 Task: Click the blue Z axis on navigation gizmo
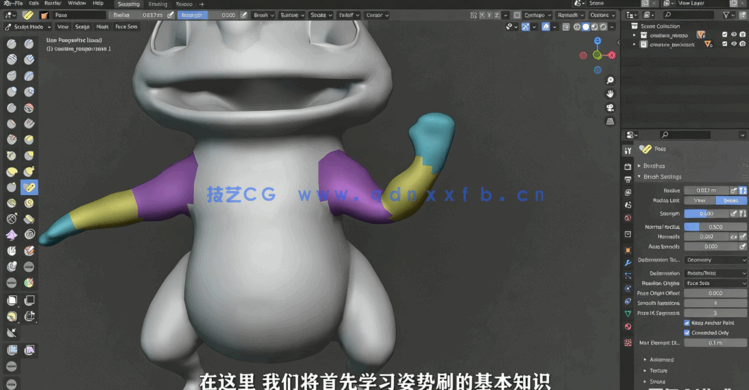[x=597, y=41]
